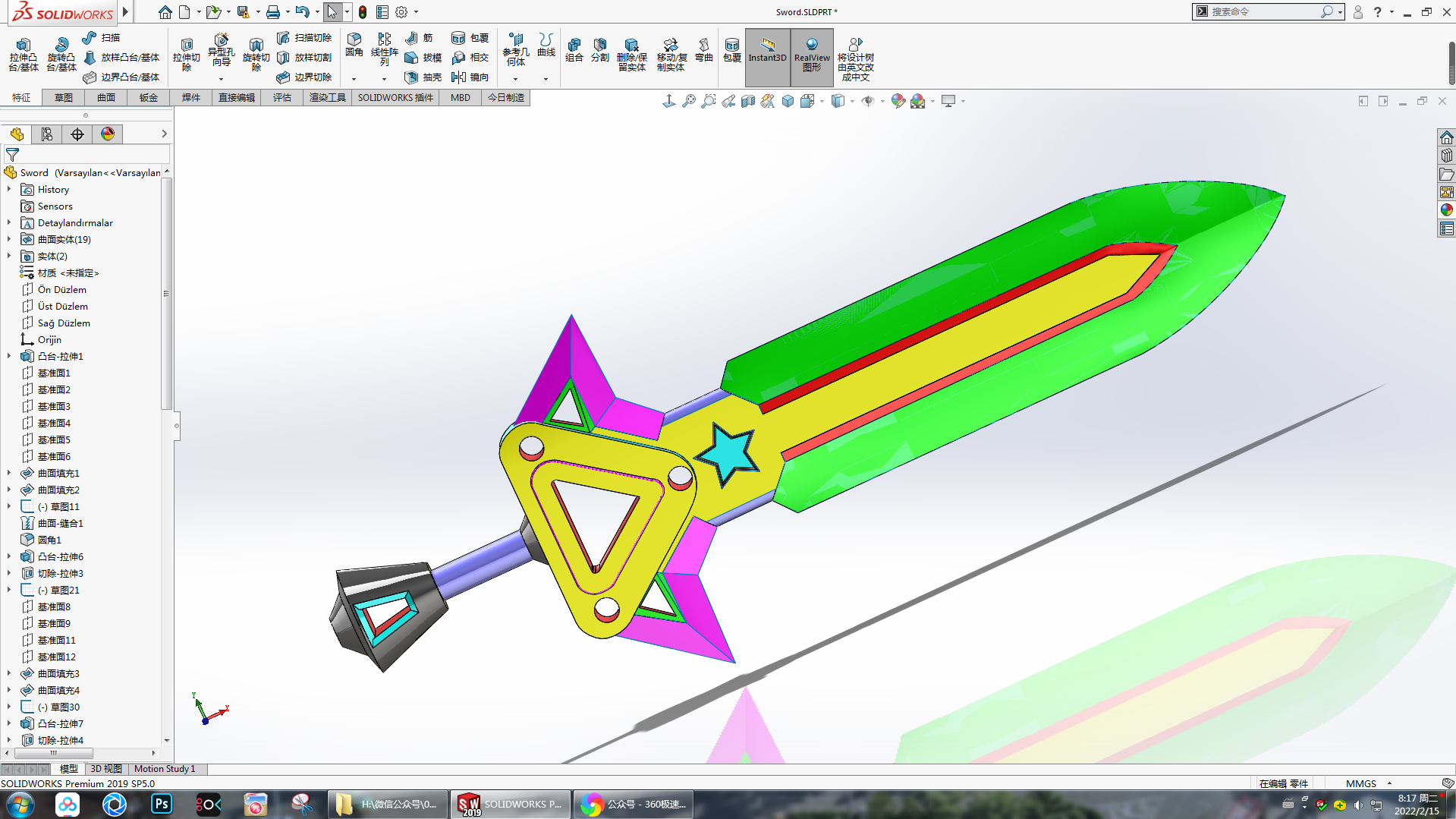Image resolution: width=1456 pixels, height=819 pixels.
Task: Click the Edit Appearance icon in view toolbar
Action: 898,101
